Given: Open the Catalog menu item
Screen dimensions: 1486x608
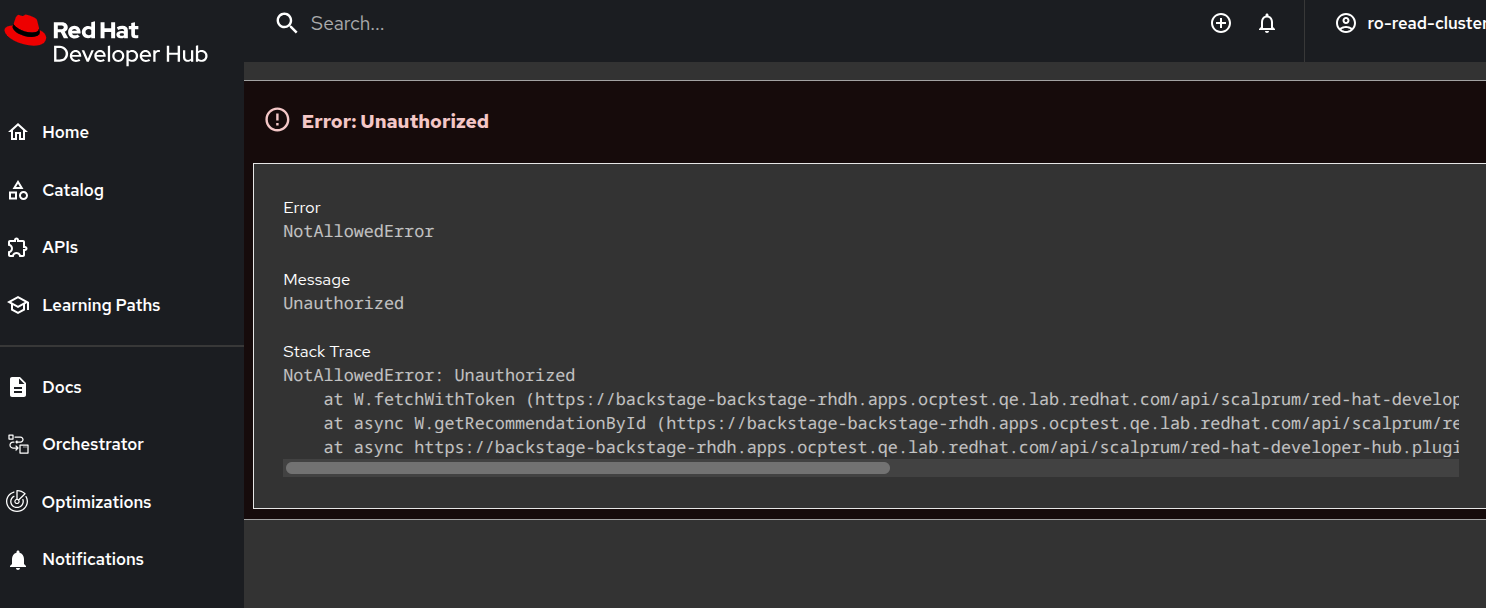Looking at the screenshot, I should [x=73, y=190].
